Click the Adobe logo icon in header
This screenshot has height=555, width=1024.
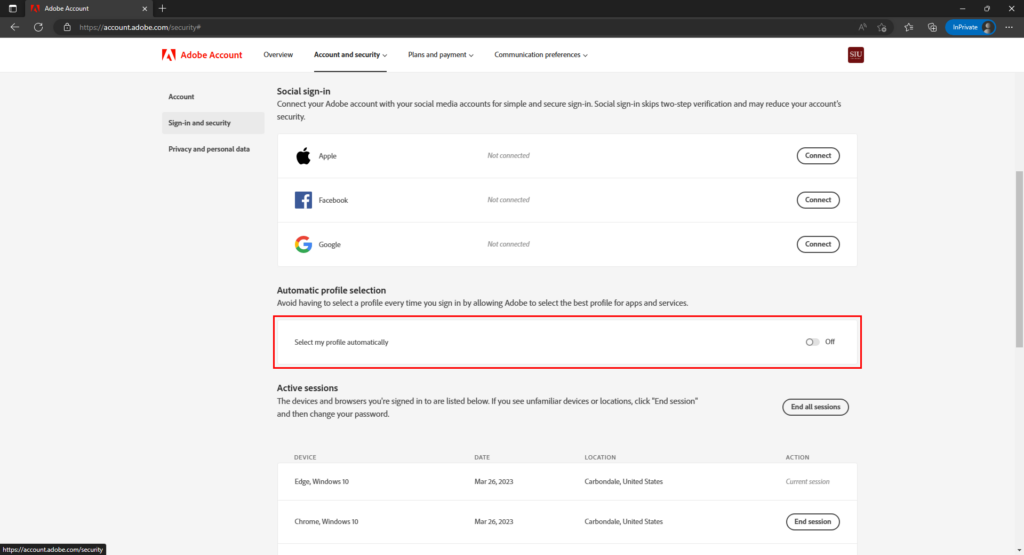click(168, 55)
